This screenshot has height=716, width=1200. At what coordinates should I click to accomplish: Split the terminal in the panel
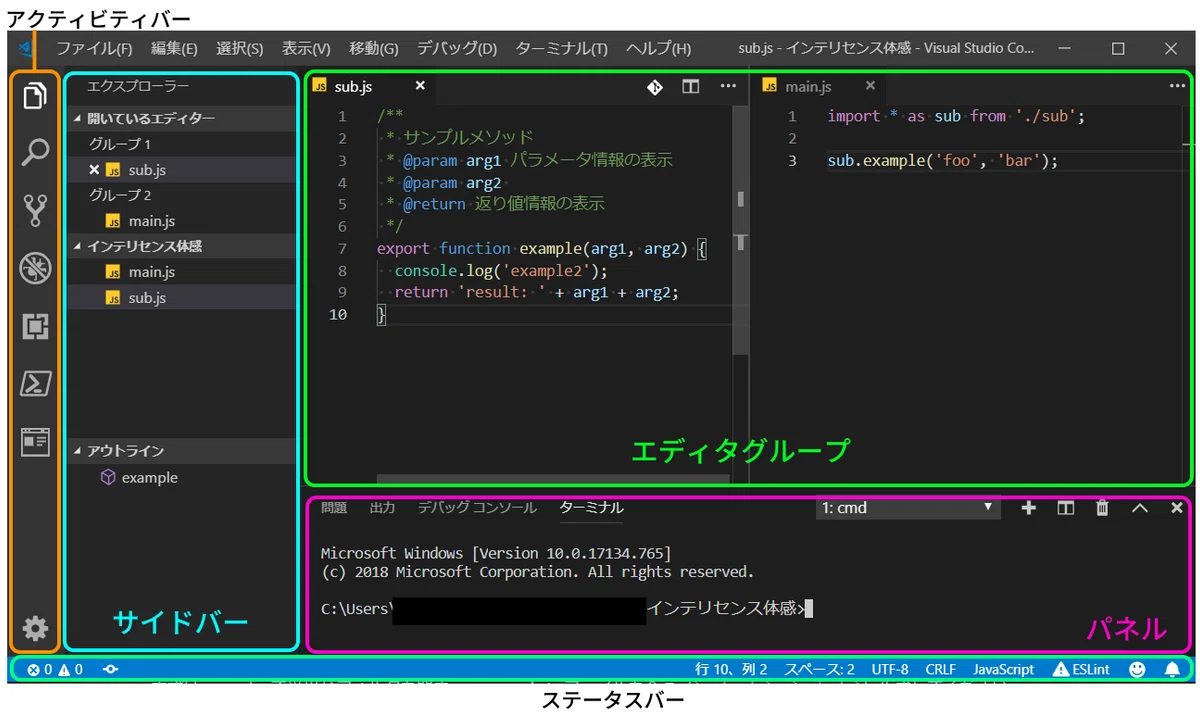[1066, 508]
